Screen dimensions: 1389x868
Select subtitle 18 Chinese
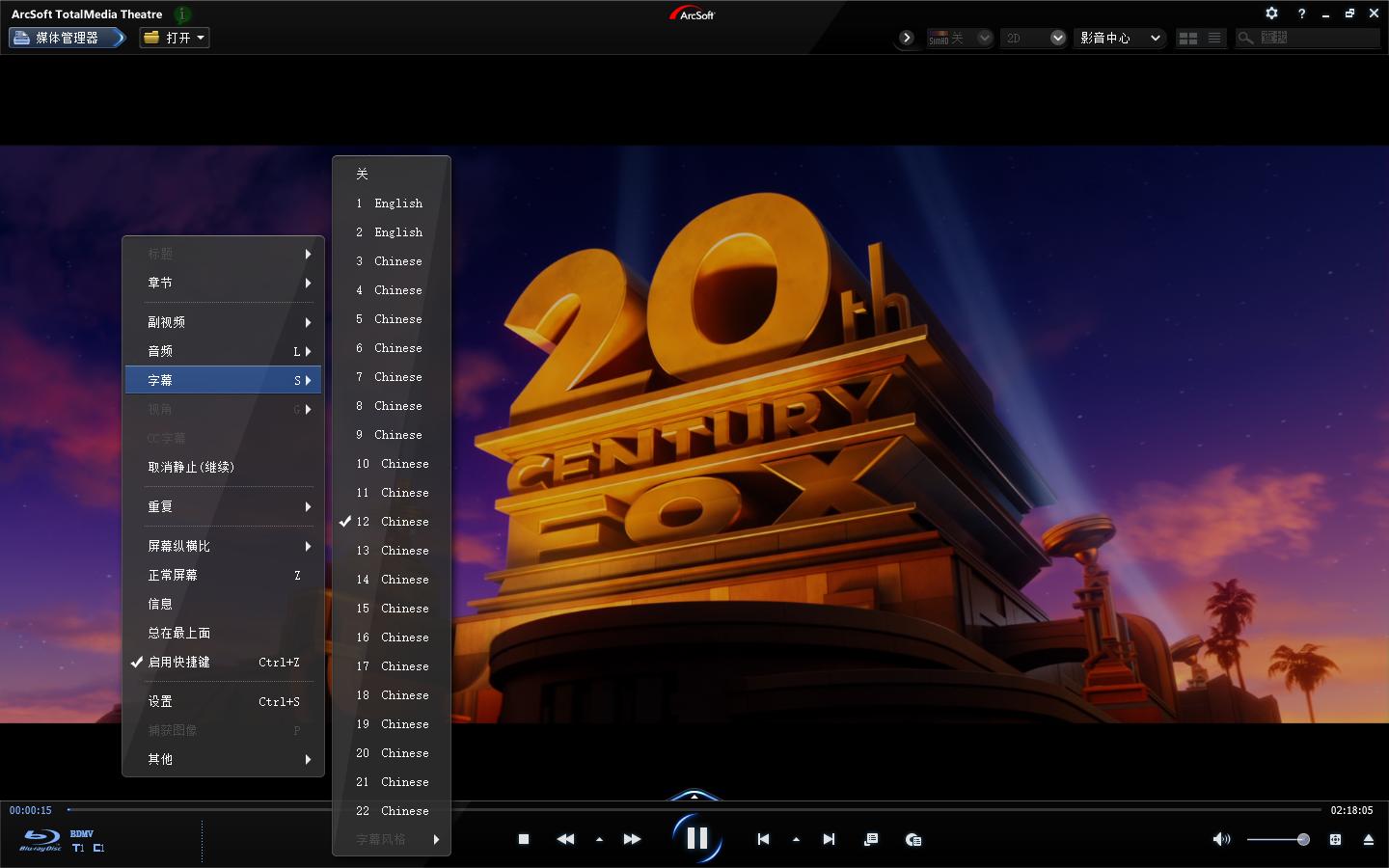(x=392, y=694)
